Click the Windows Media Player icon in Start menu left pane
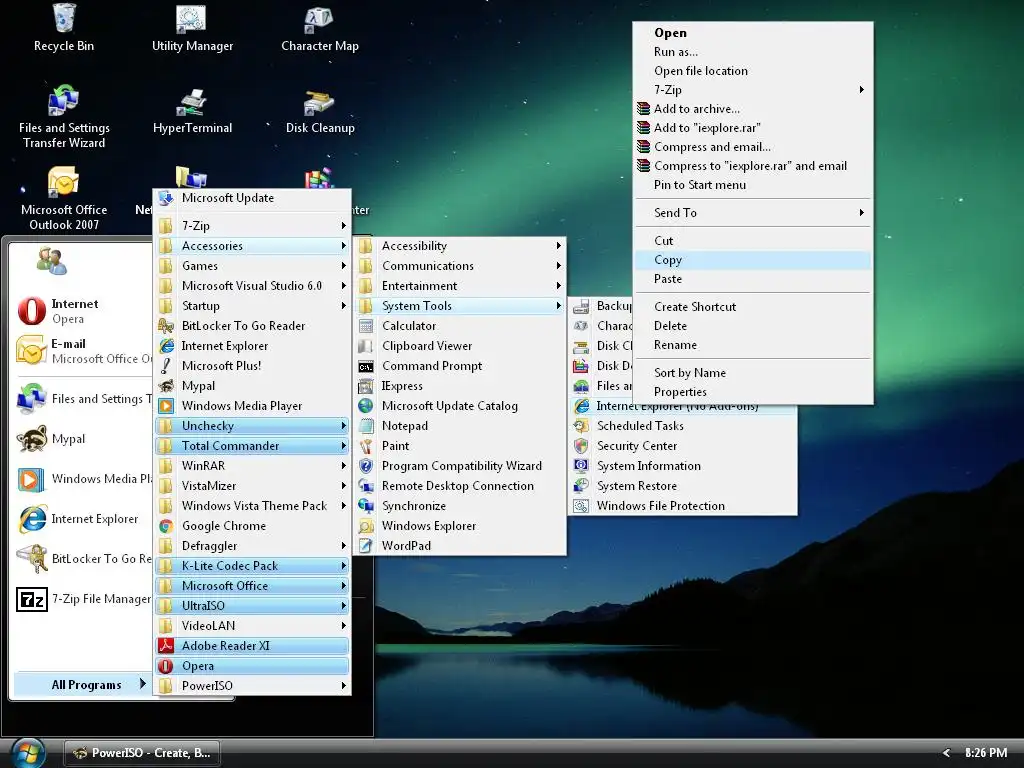Image resolution: width=1024 pixels, height=768 pixels. click(31, 479)
